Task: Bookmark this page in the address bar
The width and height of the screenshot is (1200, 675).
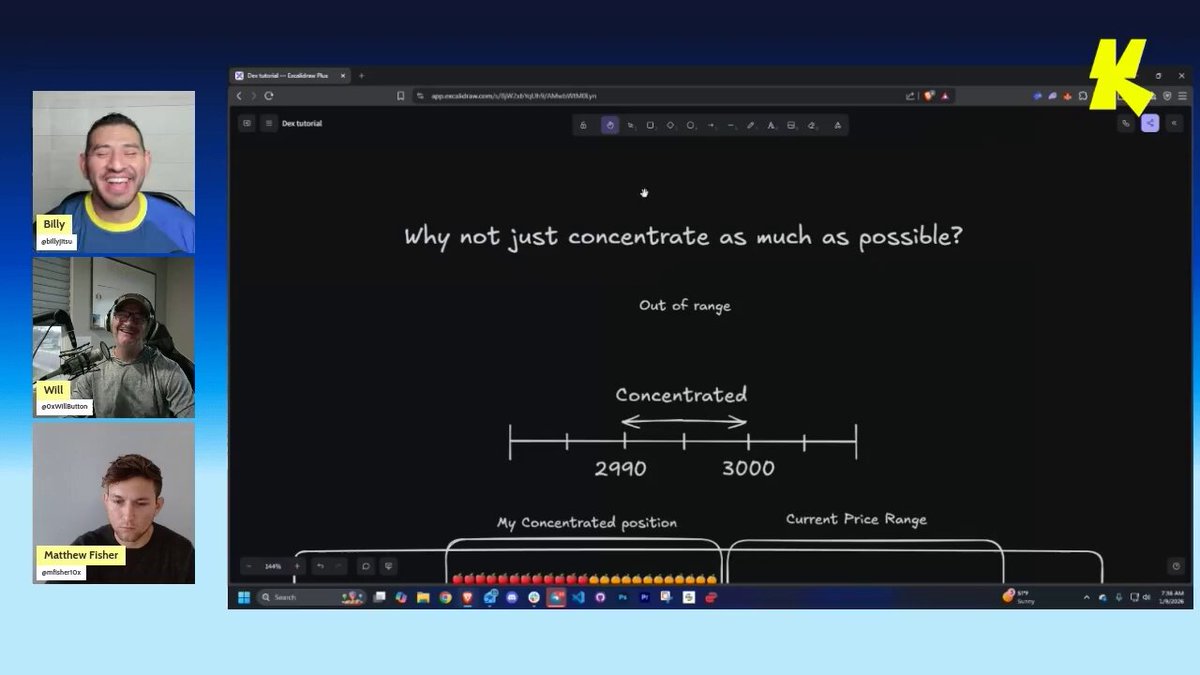Action: [x=401, y=96]
